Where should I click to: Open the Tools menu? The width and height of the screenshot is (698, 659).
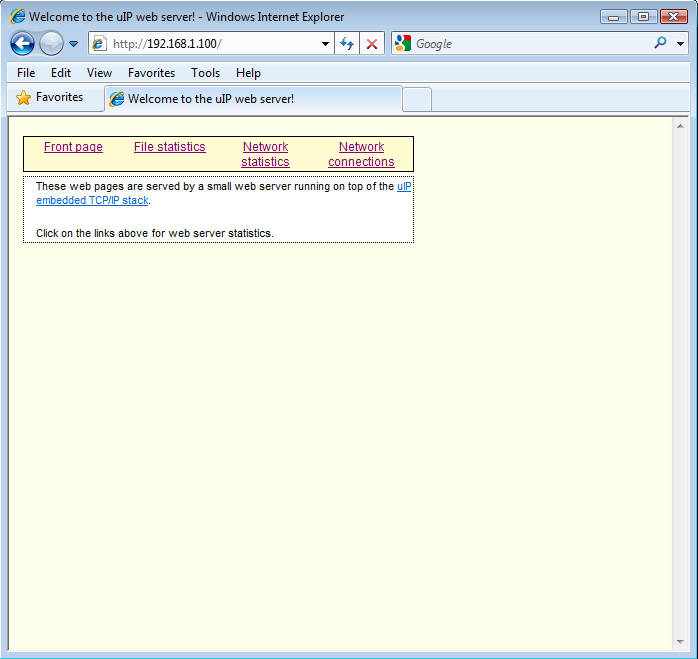pos(205,73)
